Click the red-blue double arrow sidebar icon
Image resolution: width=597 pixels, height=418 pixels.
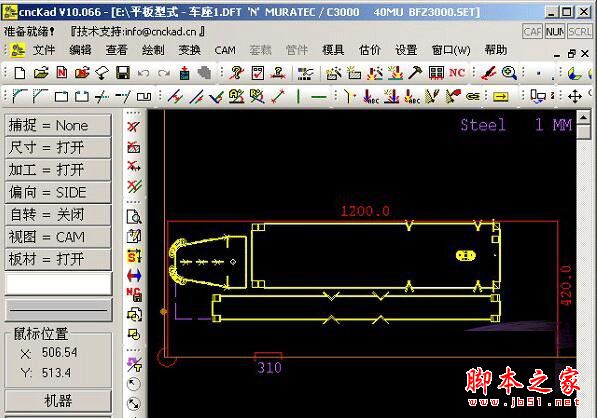pos(134,275)
